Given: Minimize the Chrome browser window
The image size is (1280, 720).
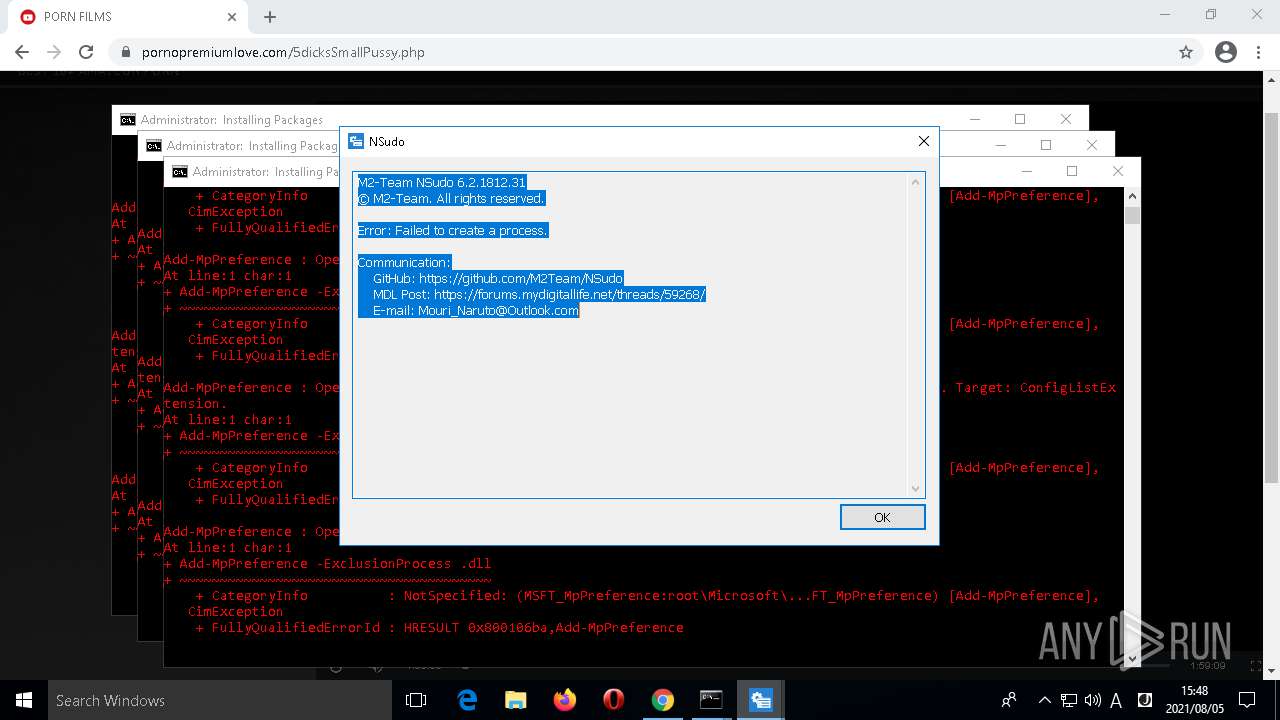Looking at the screenshot, I should point(1165,15).
